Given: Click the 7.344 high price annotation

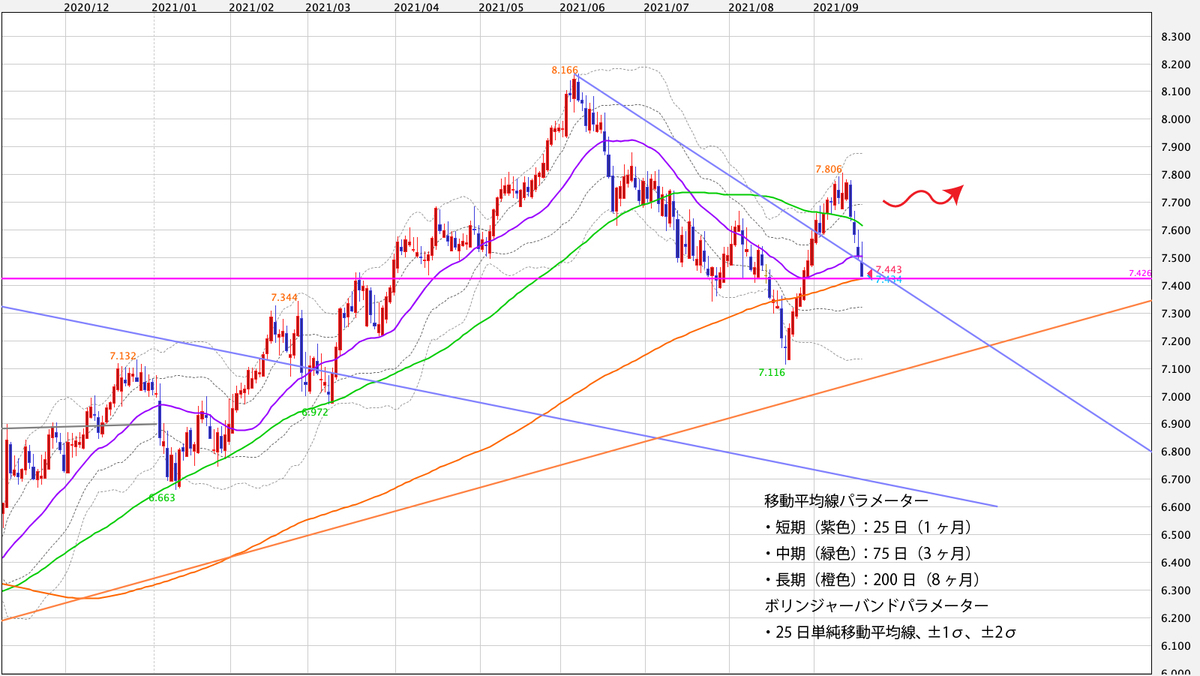Looking at the screenshot, I should pos(284,298).
